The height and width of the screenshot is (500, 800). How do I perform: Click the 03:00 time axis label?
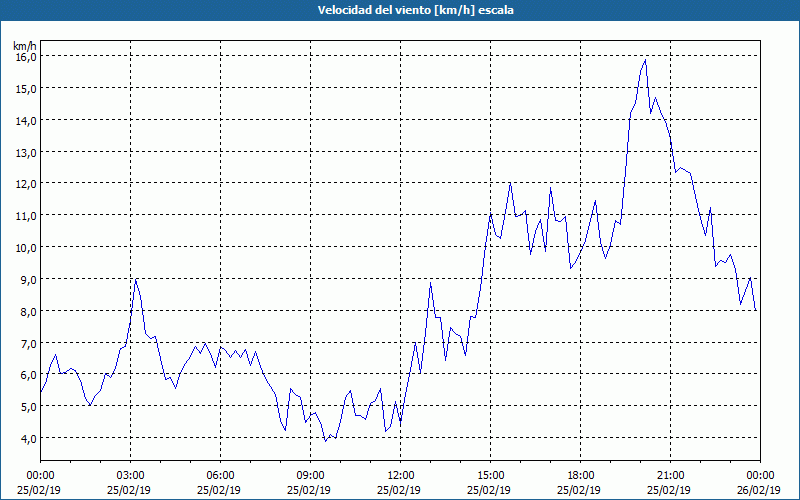(x=131, y=476)
